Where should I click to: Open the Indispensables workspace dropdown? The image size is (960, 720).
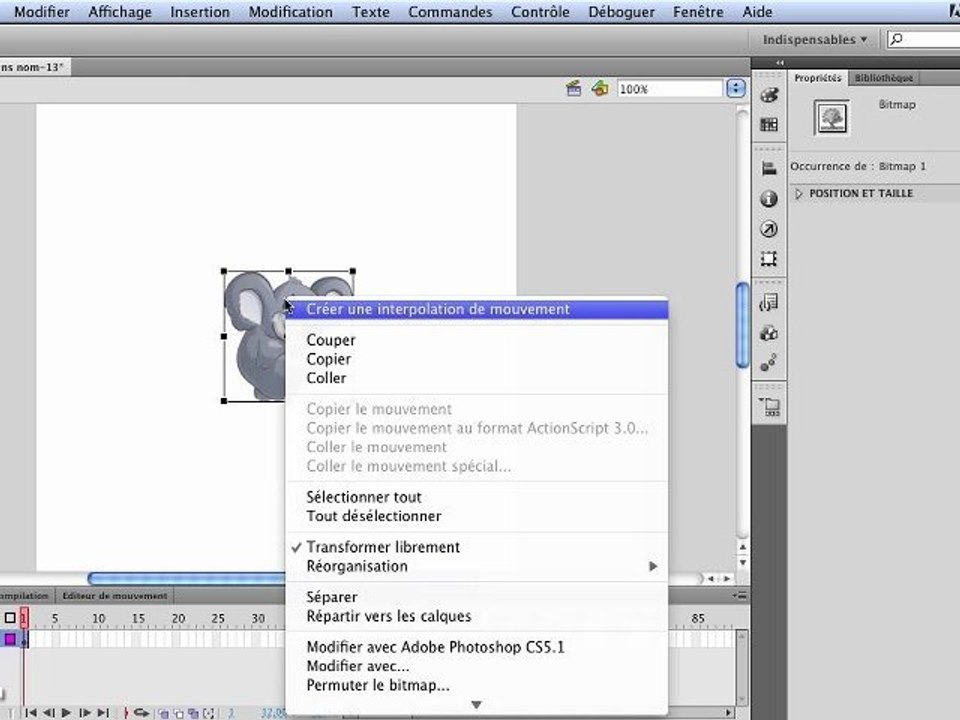814,40
